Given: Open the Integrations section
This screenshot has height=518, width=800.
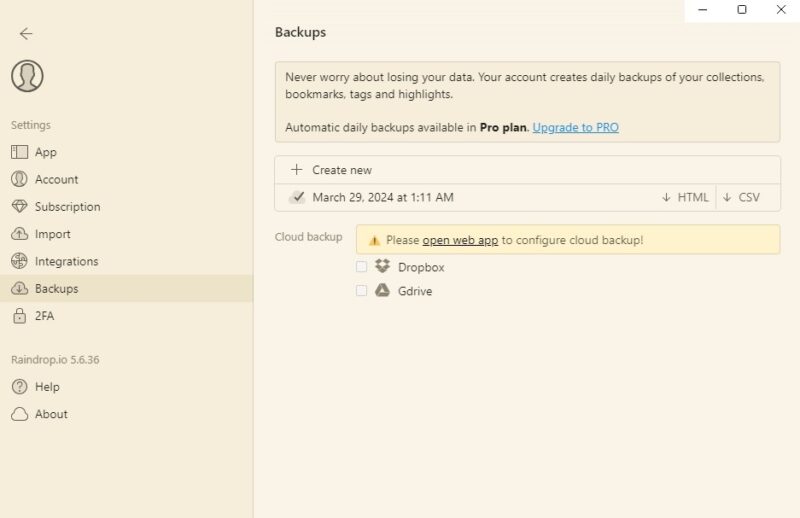Looking at the screenshot, I should pos(127,261).
